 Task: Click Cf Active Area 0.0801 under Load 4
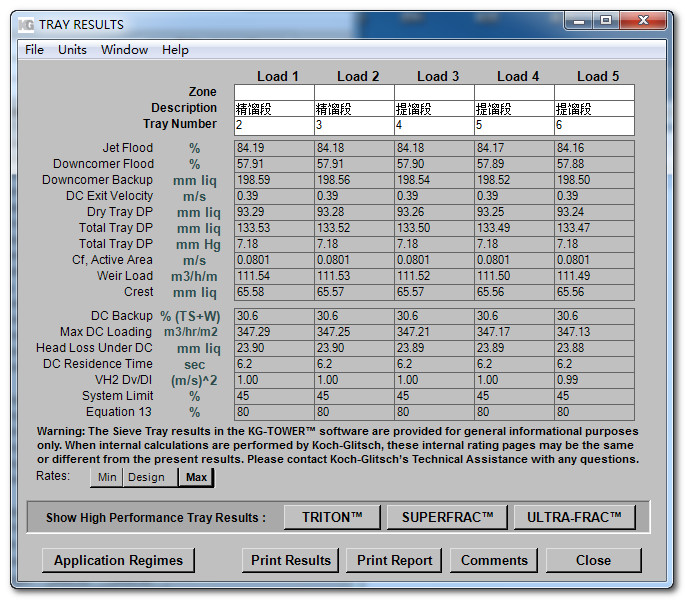click(x=514, y=260)
